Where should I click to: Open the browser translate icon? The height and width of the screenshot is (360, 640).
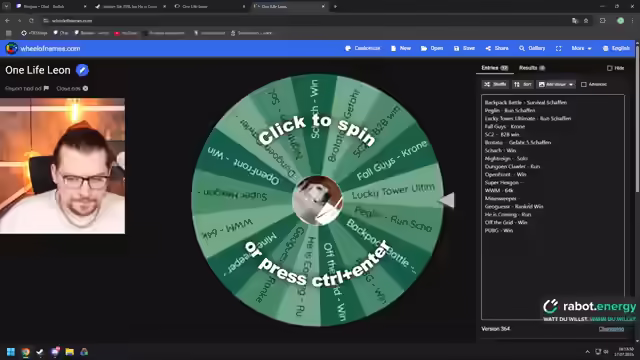coord(575,20)
